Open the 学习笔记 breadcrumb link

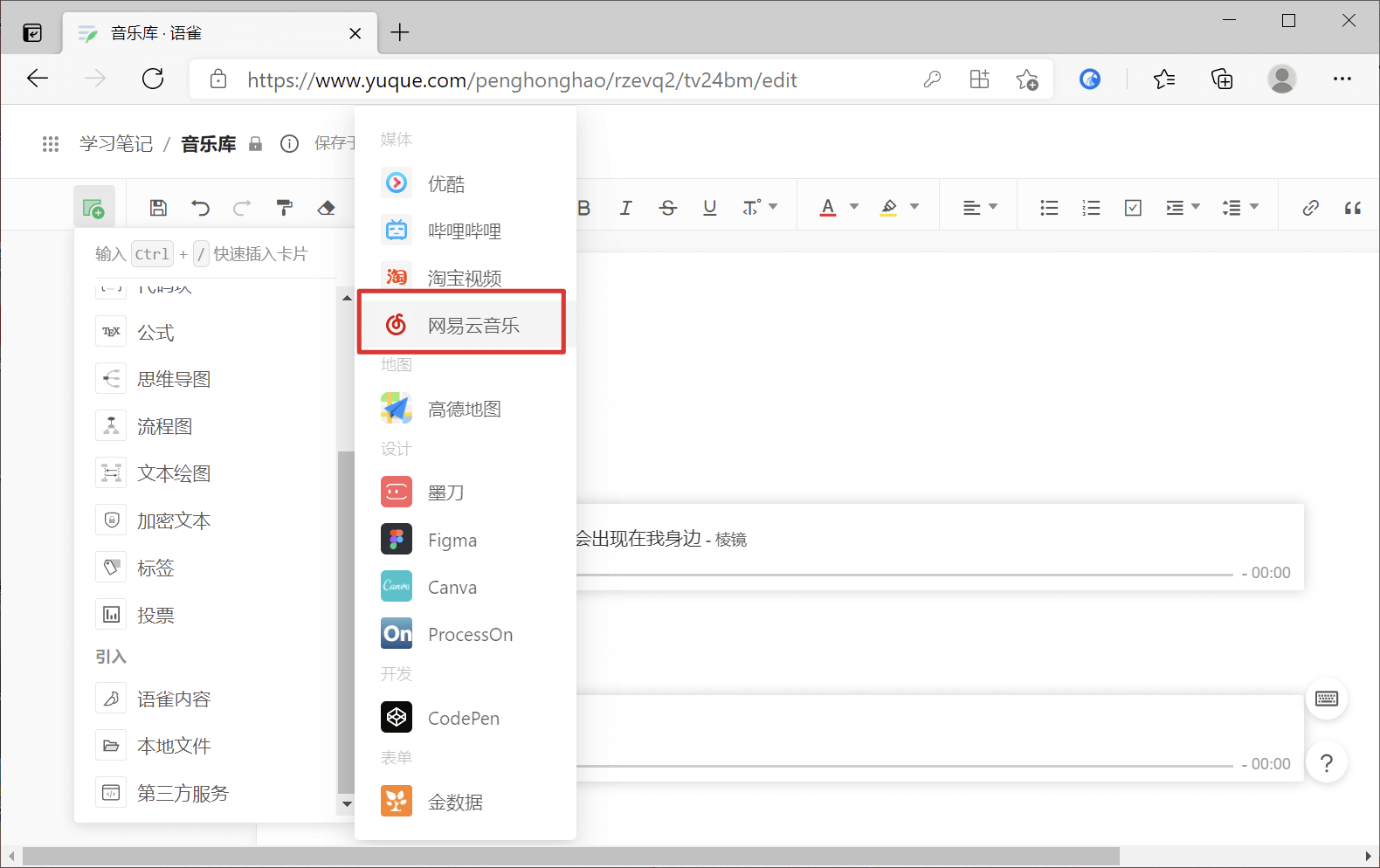[116, 144]
